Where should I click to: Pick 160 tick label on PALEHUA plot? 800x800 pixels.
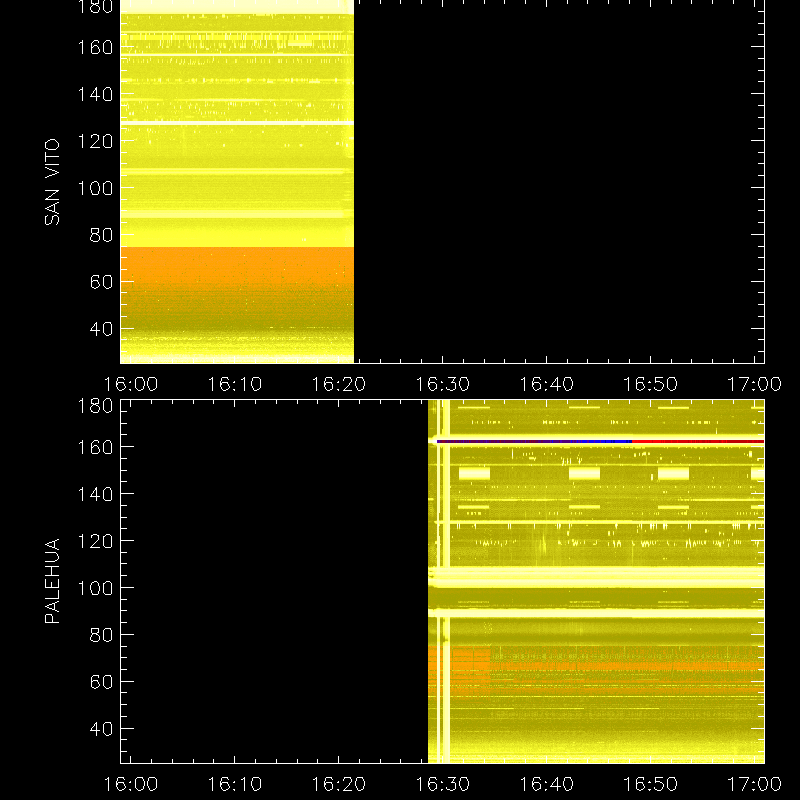(x=95, y=447)
